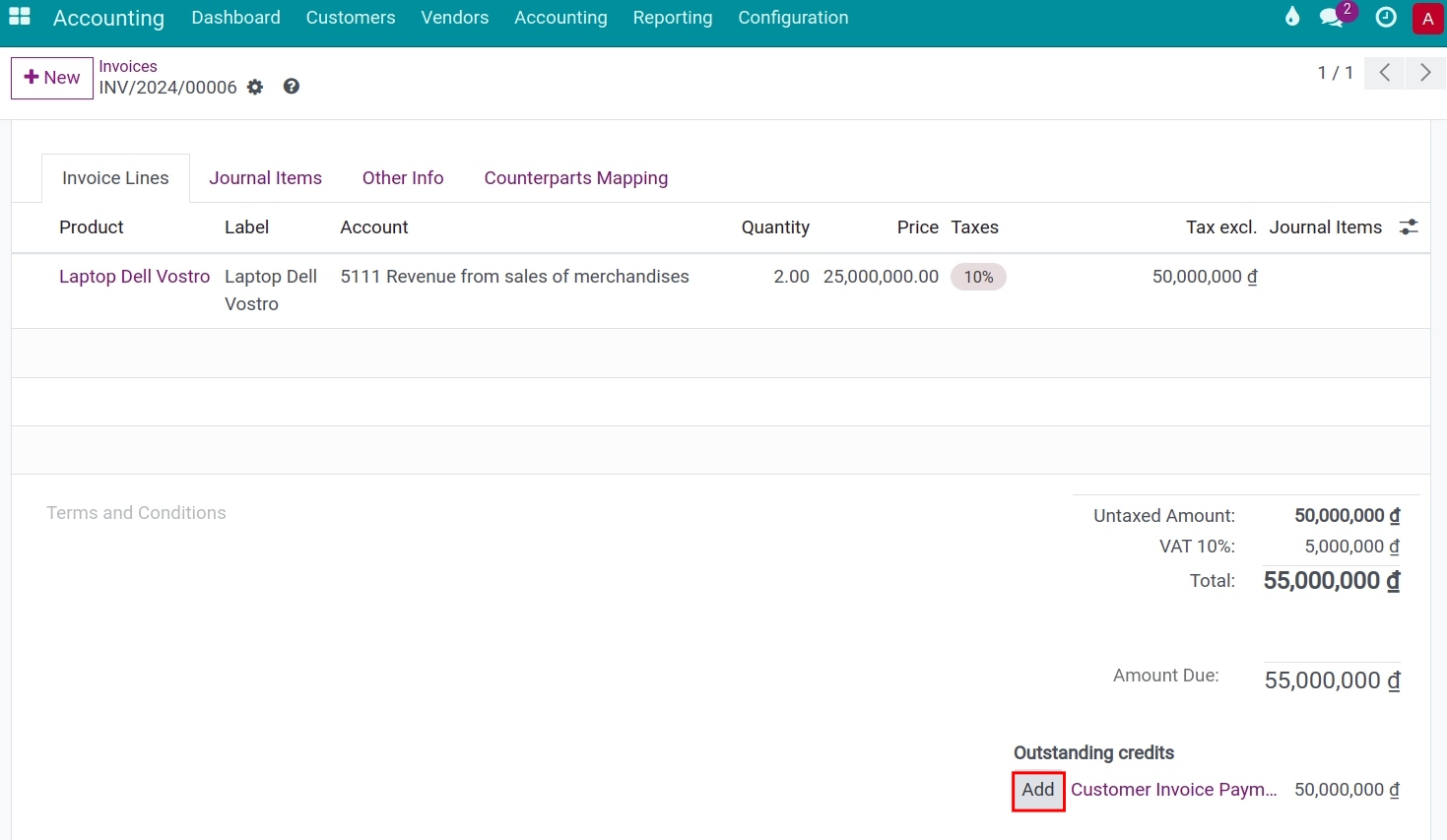Click the Price column header
The height and width of the screenshot is (840, 1447).
point(918,227)
